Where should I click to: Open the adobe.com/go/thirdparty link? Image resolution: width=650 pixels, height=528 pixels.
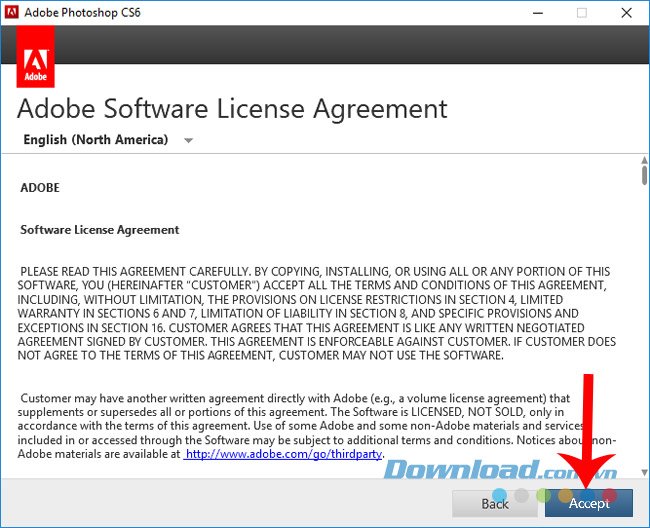(x=283, y=454)
